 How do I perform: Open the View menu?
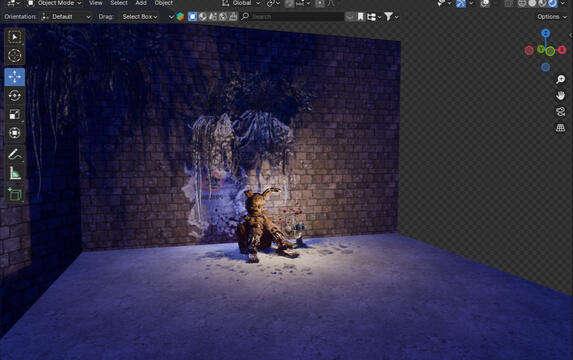pos(96,3)
